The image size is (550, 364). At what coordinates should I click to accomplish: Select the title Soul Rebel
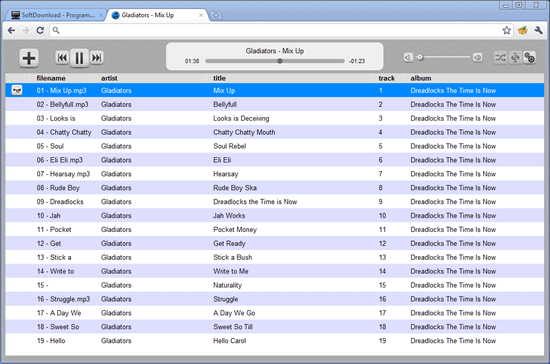[230, 146]
